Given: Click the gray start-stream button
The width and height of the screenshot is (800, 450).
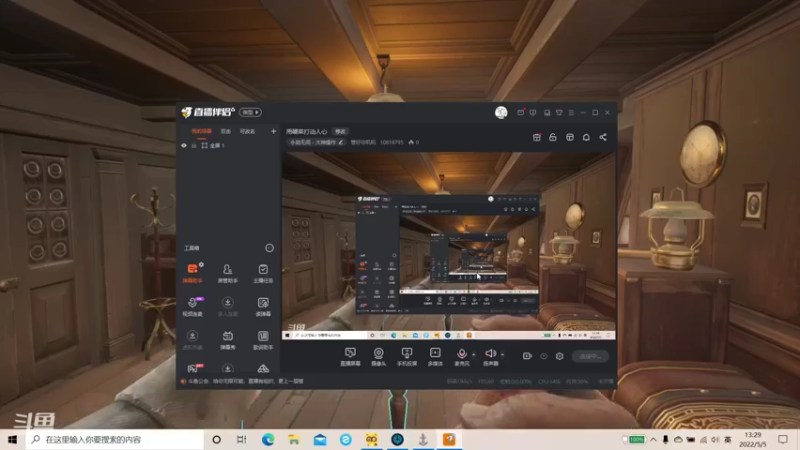Looking at the screenshot, I should (590, 356).
